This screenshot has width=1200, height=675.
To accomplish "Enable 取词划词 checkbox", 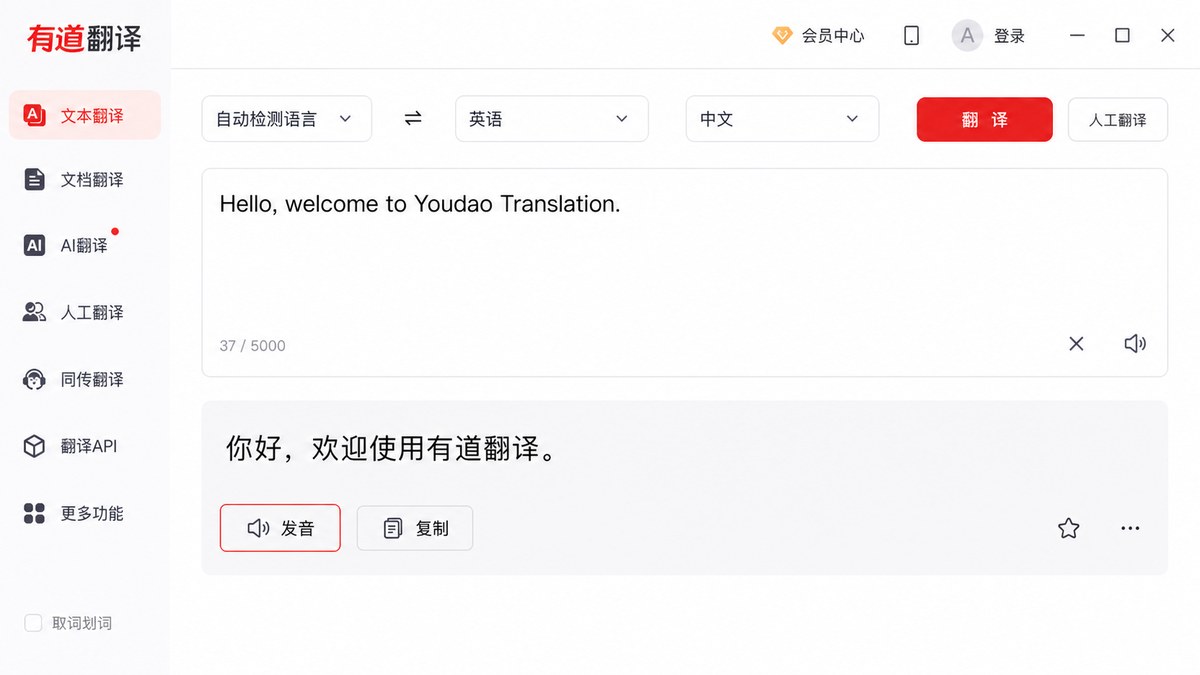I will [33, 623].
